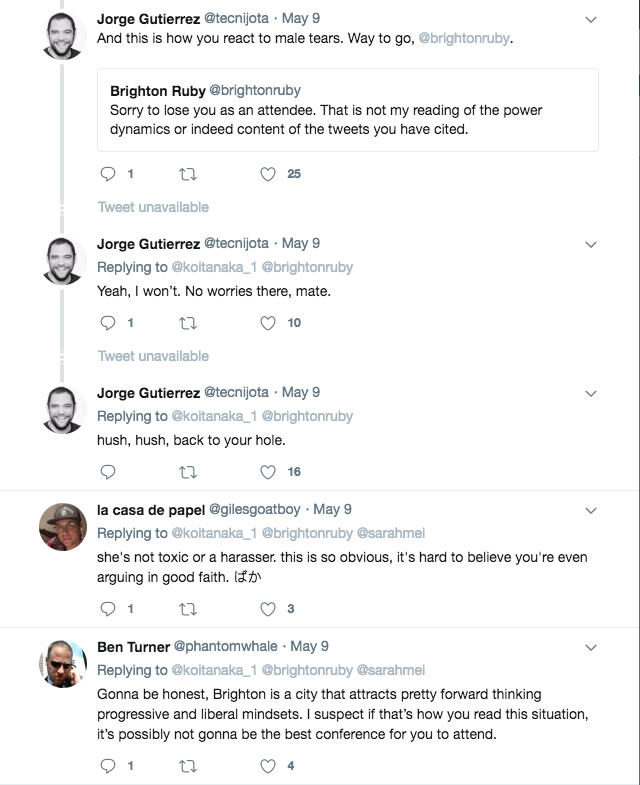Viewport: 640px width, 785px height.
Task: Open options chevron on la casa de papel tweet
Action: (591, 511)
